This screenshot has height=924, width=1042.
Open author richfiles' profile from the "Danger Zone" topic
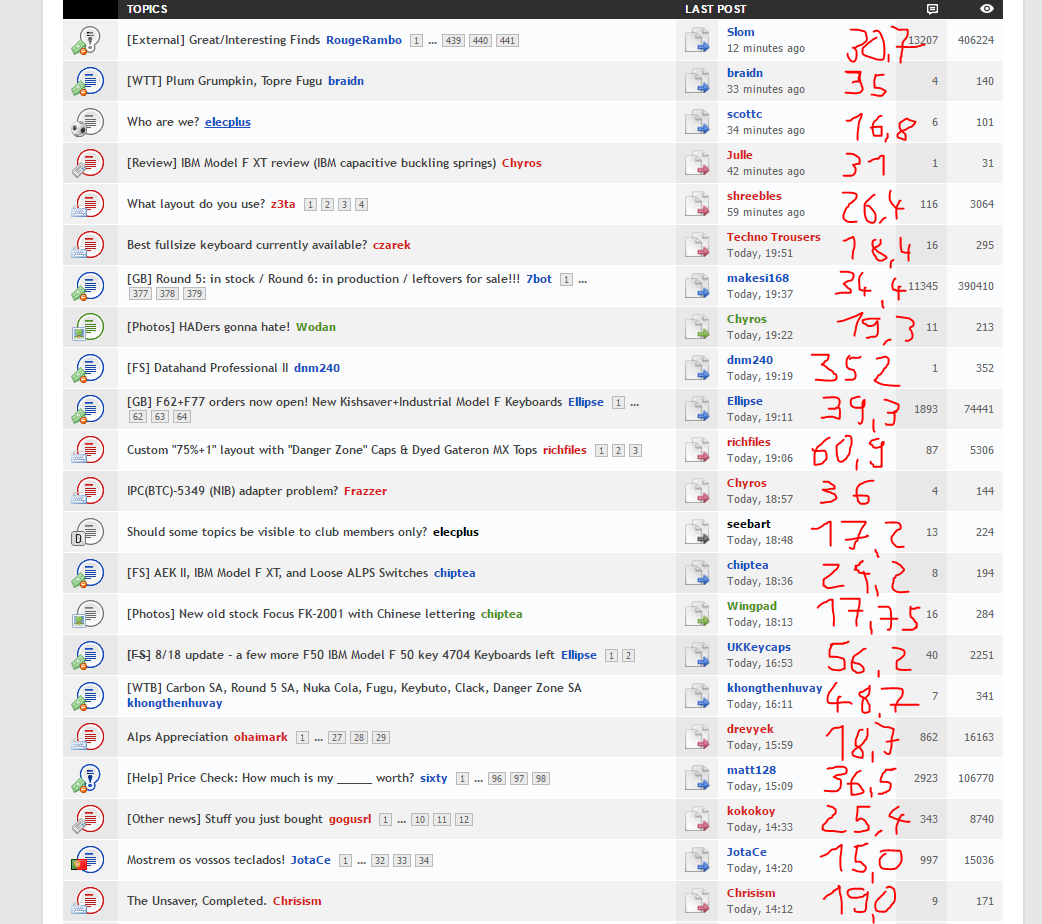point(564,450)
